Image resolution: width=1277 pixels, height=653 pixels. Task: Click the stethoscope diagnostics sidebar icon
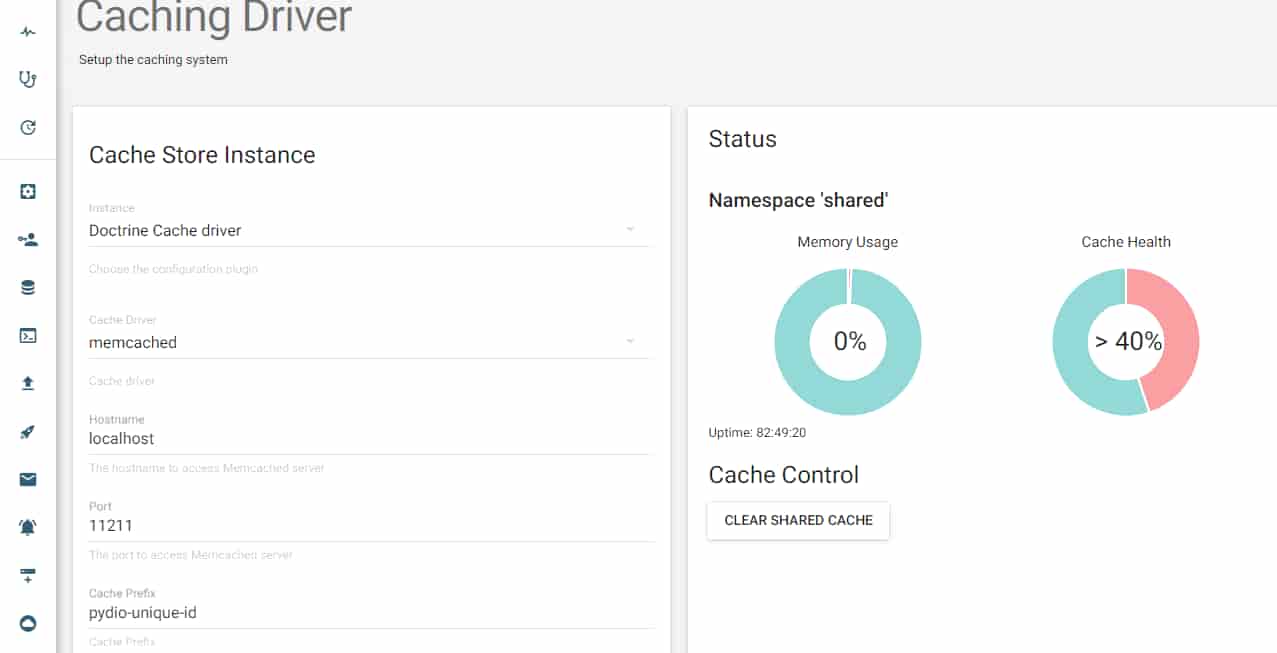pos(28,79)
